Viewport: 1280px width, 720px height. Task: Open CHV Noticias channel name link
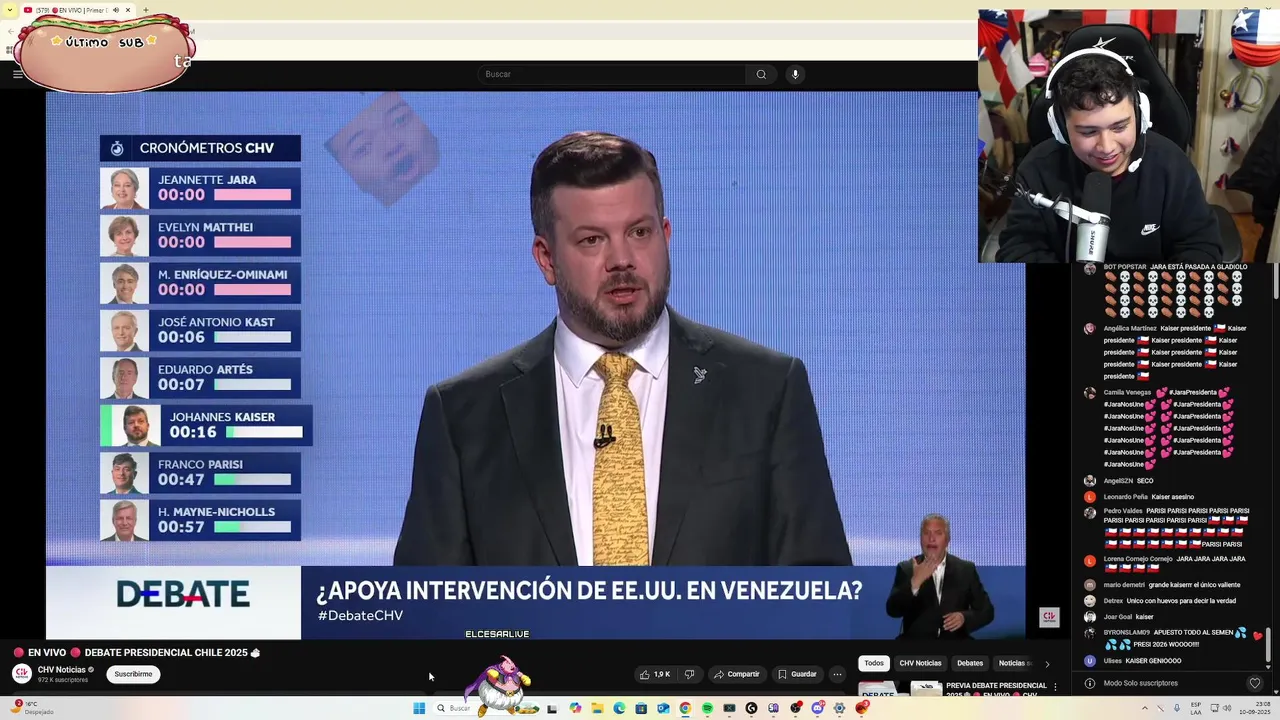point(62,670)
